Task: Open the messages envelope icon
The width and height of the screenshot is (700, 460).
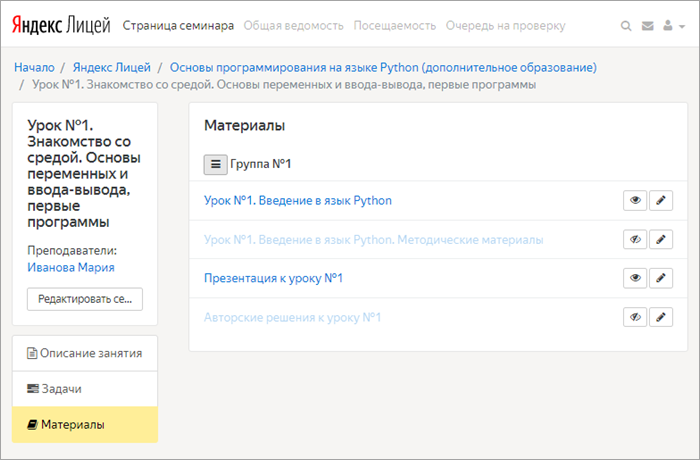Action: [x=647, y=26]
